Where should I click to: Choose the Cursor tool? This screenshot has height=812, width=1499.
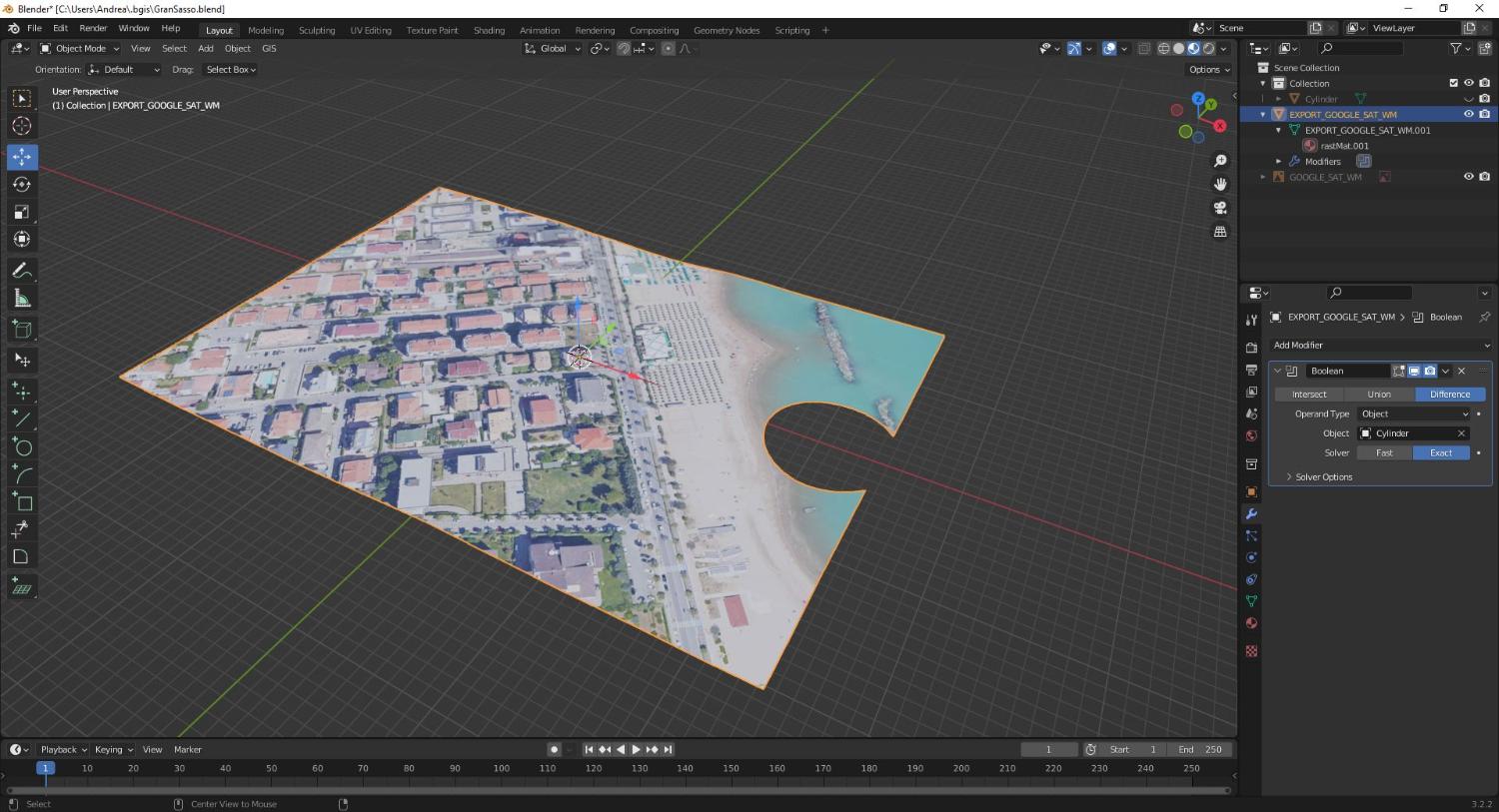click(21, 126)
